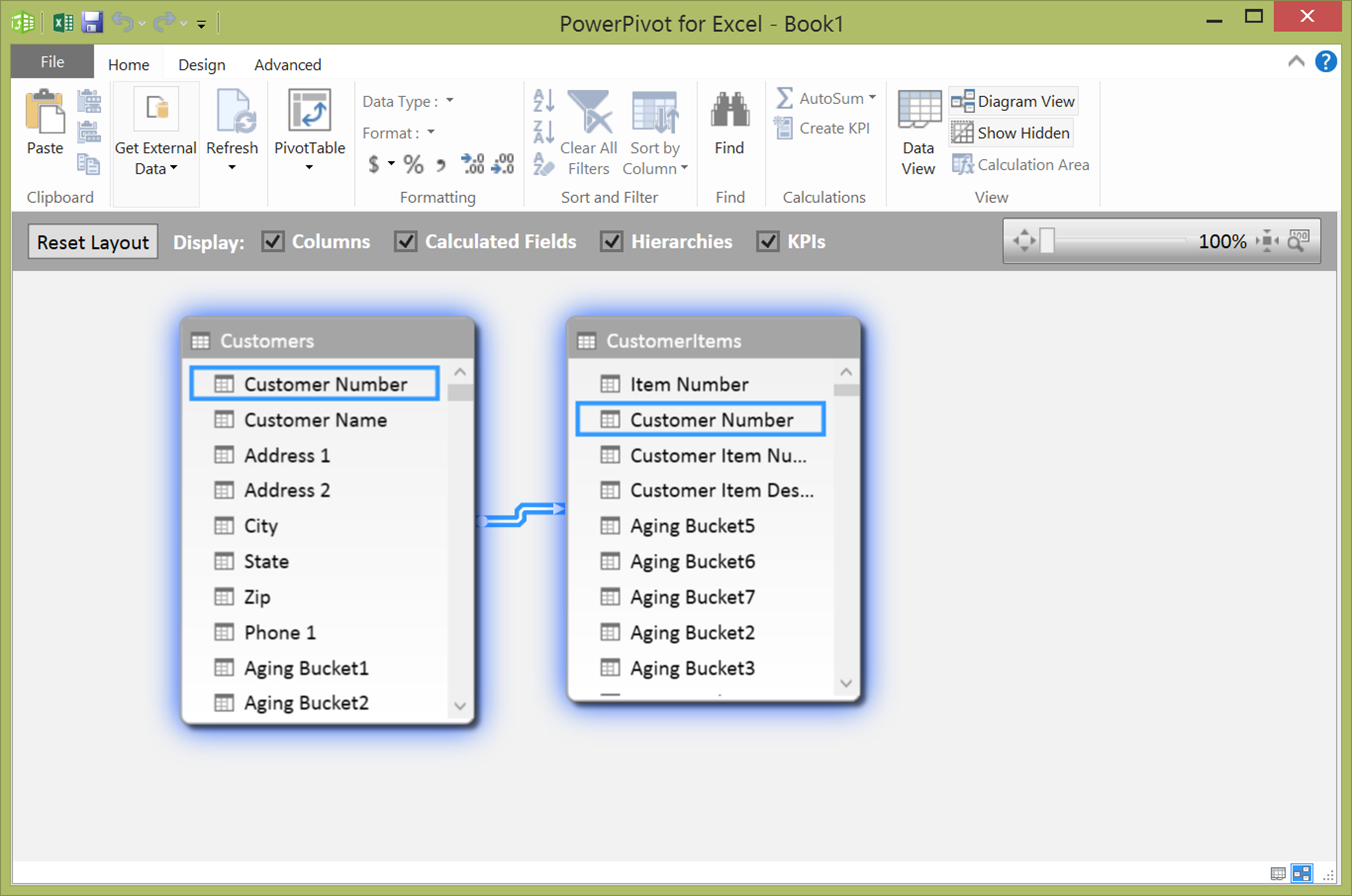Click the Paste icon in Clipboard group

[x=45, y=111]
